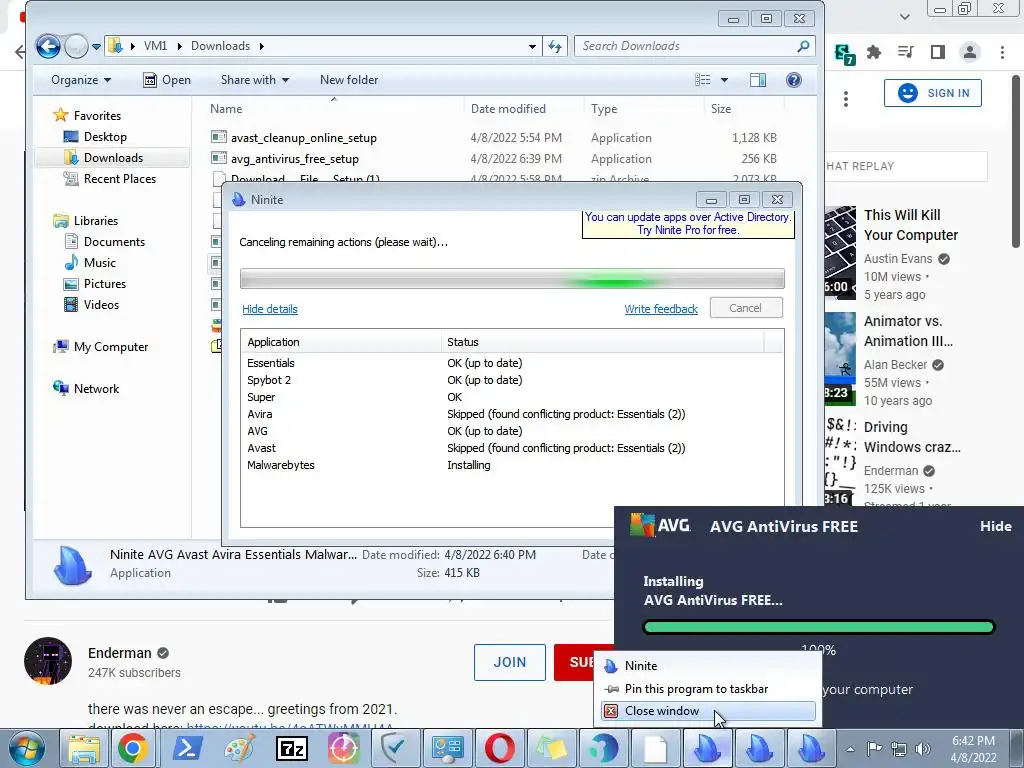This screenshot has height=768, width=1024.
Task: Open the This Will Kill Your Computer thumbnail
Action: coord(840,253)
